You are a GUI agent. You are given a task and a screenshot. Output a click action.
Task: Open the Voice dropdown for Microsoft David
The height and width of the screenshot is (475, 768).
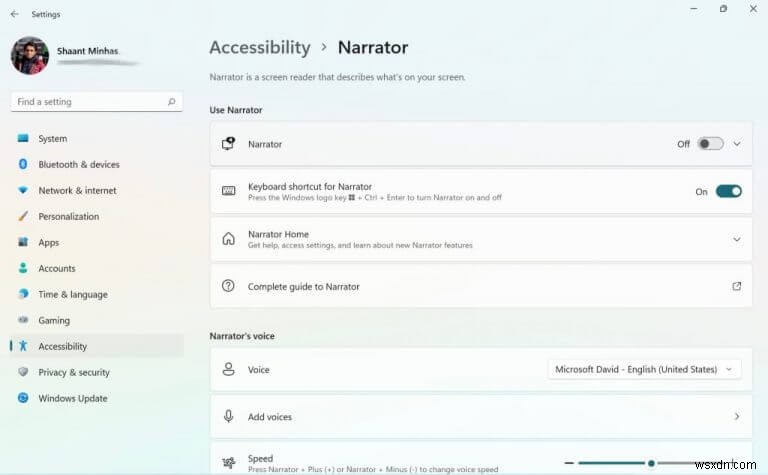pyautogui.click(x=645, y=369)
